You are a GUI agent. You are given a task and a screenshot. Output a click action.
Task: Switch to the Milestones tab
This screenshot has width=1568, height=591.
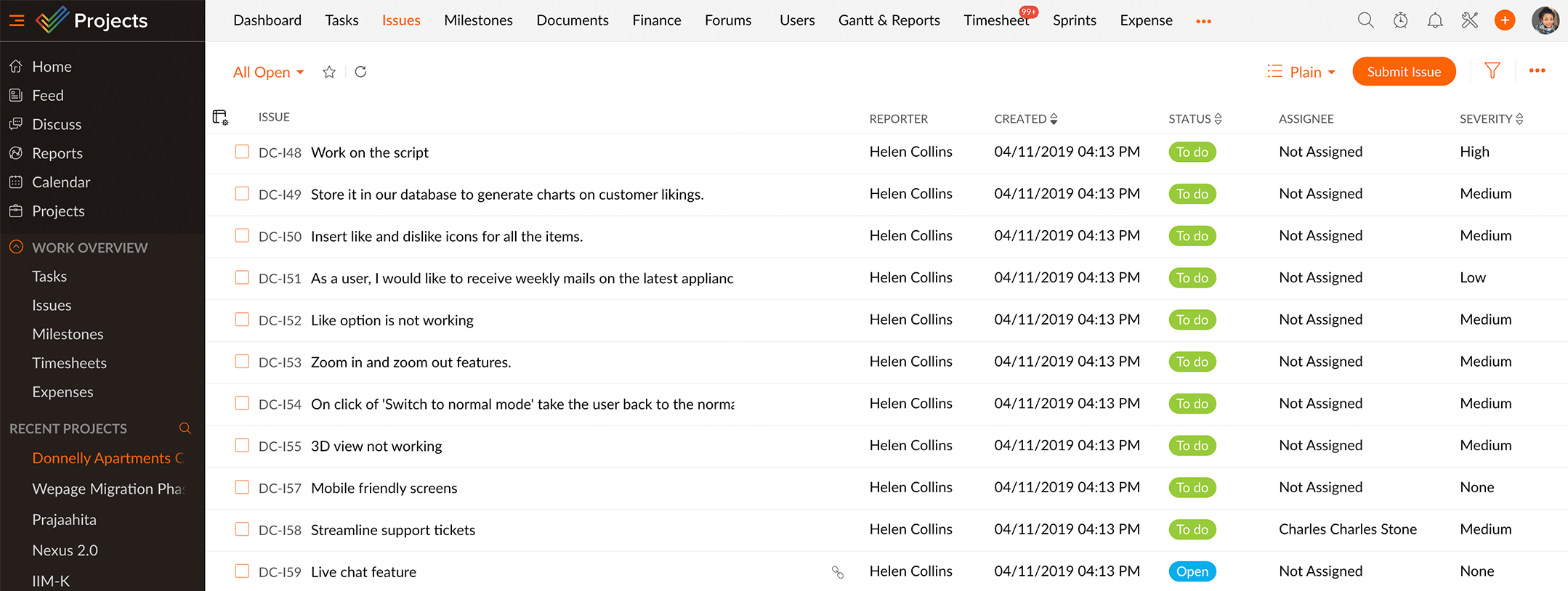click(x=478, y=20)
